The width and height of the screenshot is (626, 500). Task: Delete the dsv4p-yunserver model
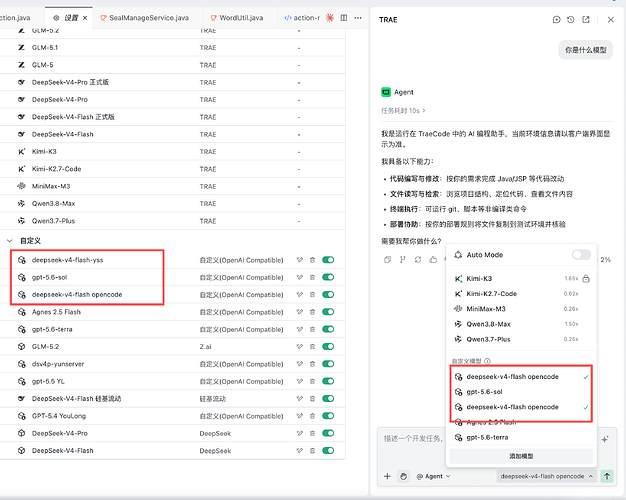(x=313, y=364)
